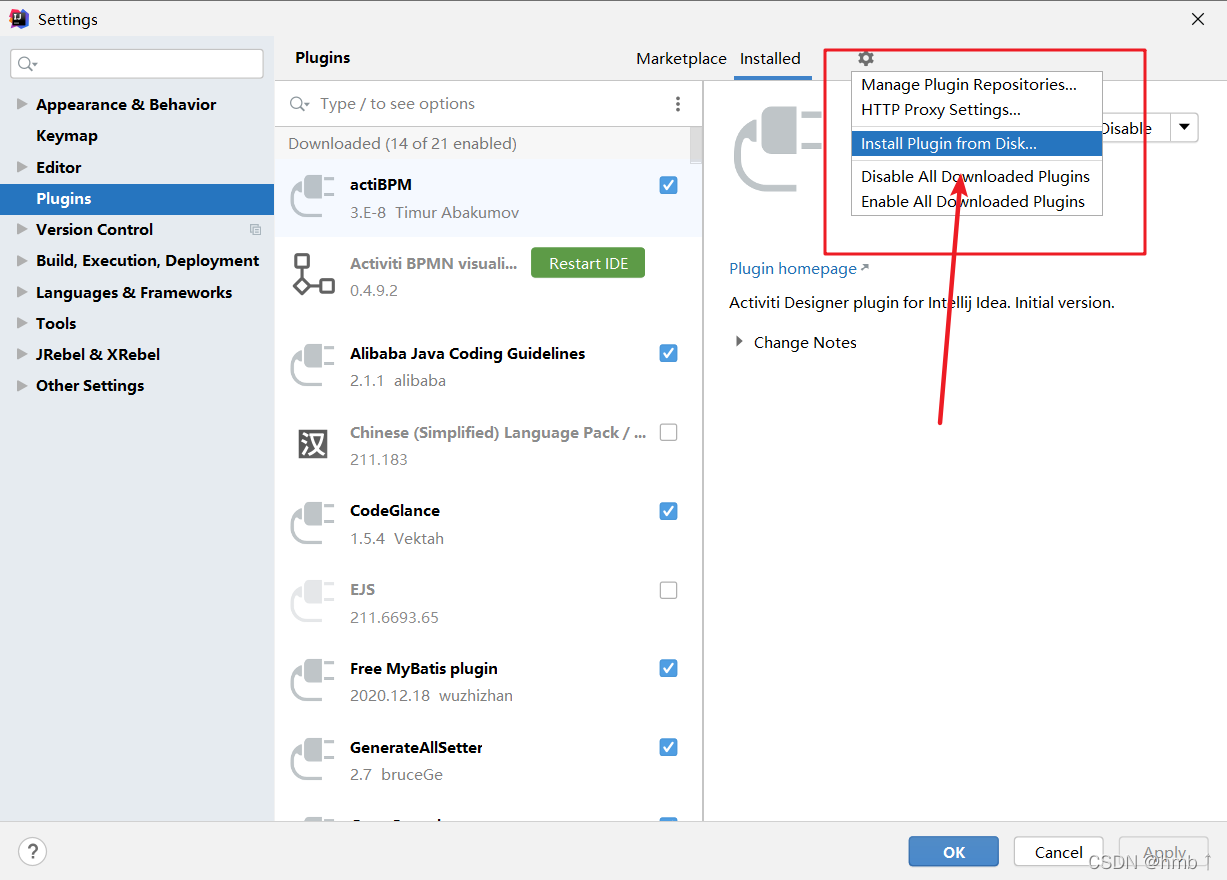1227x880 pixels.
Task: Expand the Tools settings node
Action: click(x=22, y=323)
